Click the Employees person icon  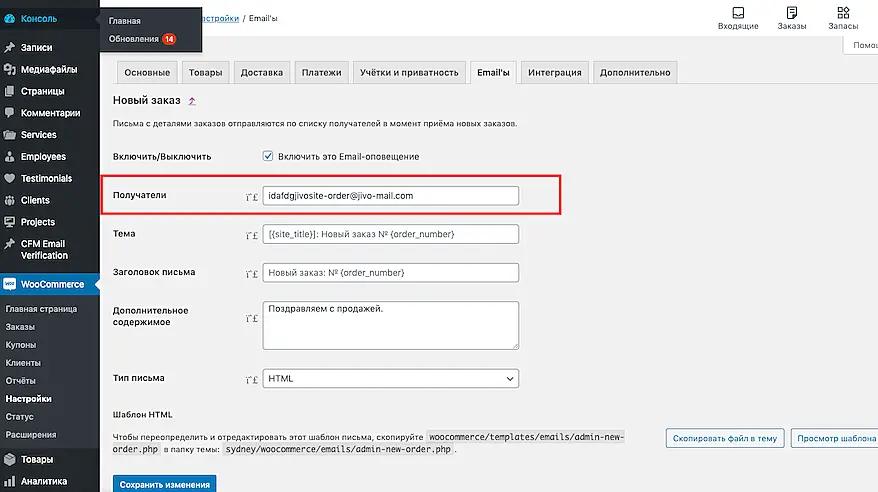click(x=10, y=157)
